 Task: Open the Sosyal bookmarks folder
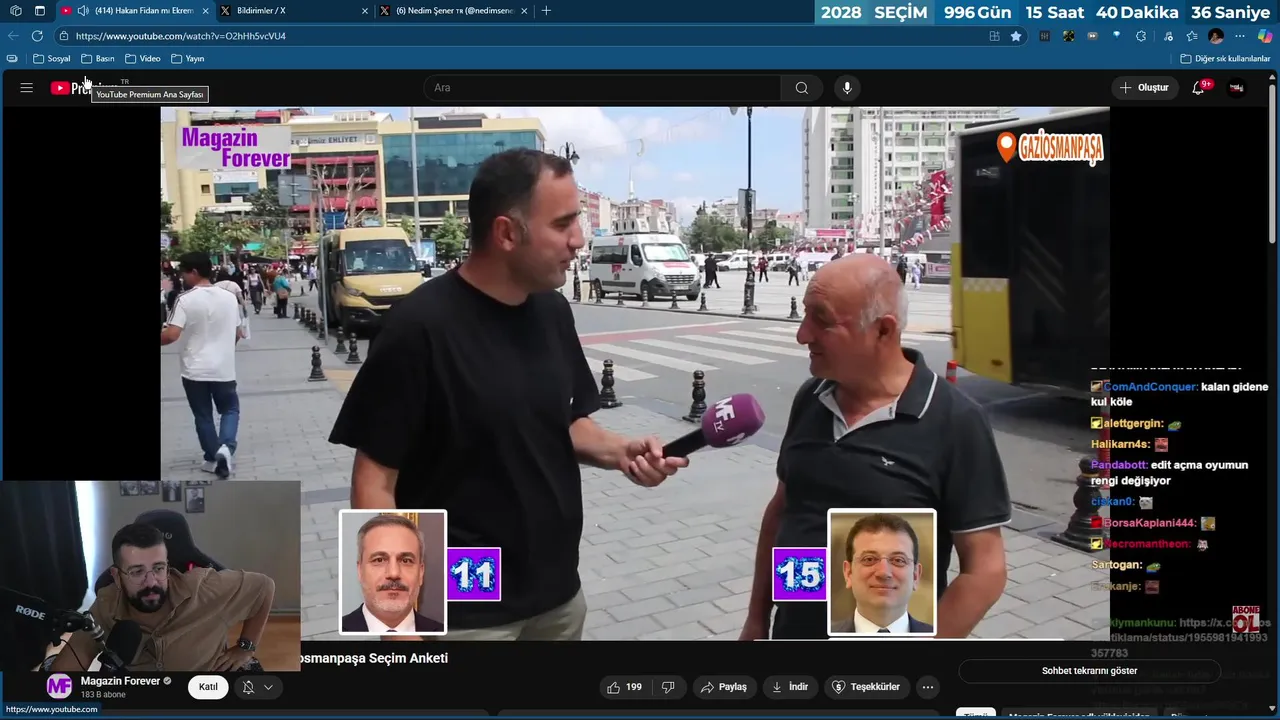[x=52, y=59]
